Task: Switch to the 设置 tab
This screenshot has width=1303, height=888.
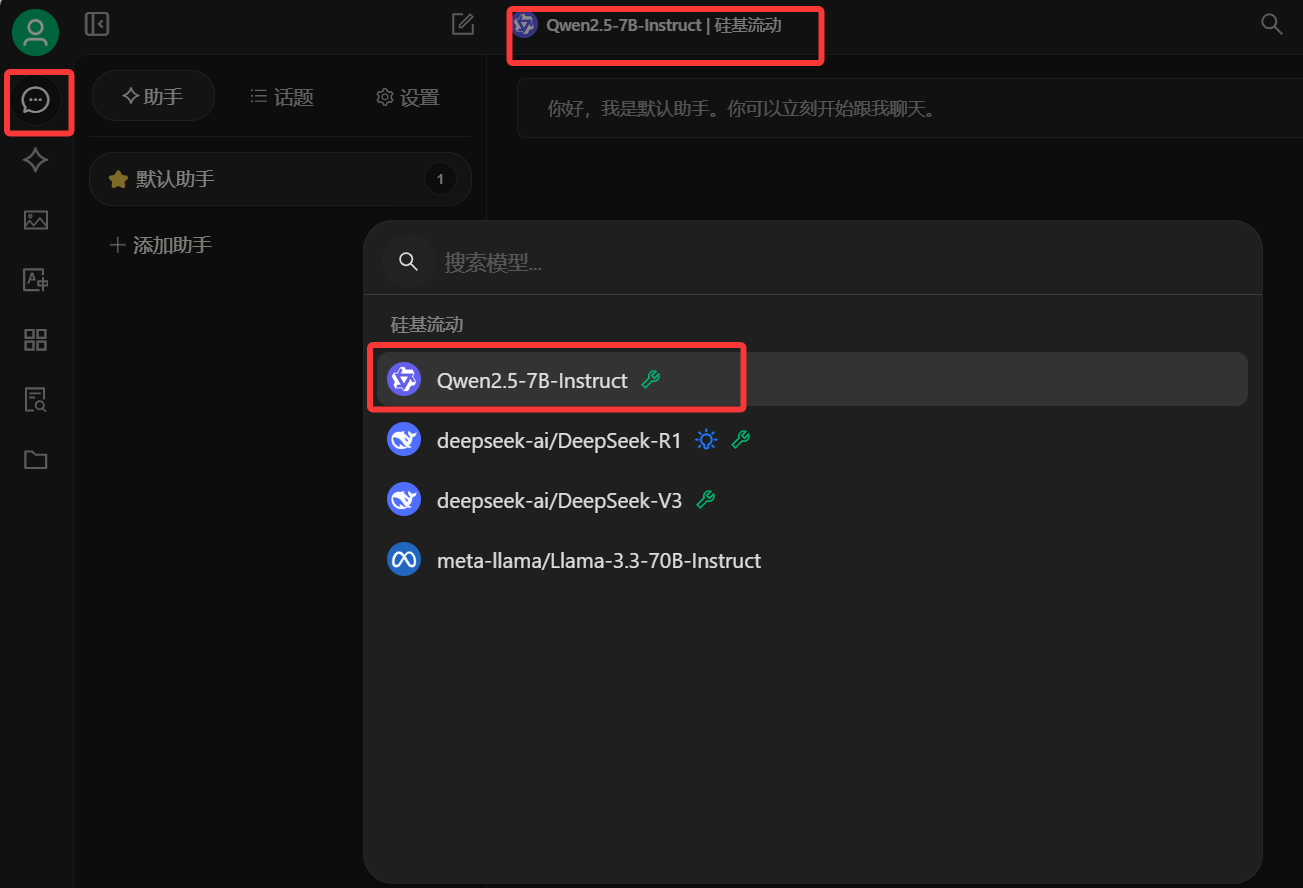Action: (x=408, y=97)
